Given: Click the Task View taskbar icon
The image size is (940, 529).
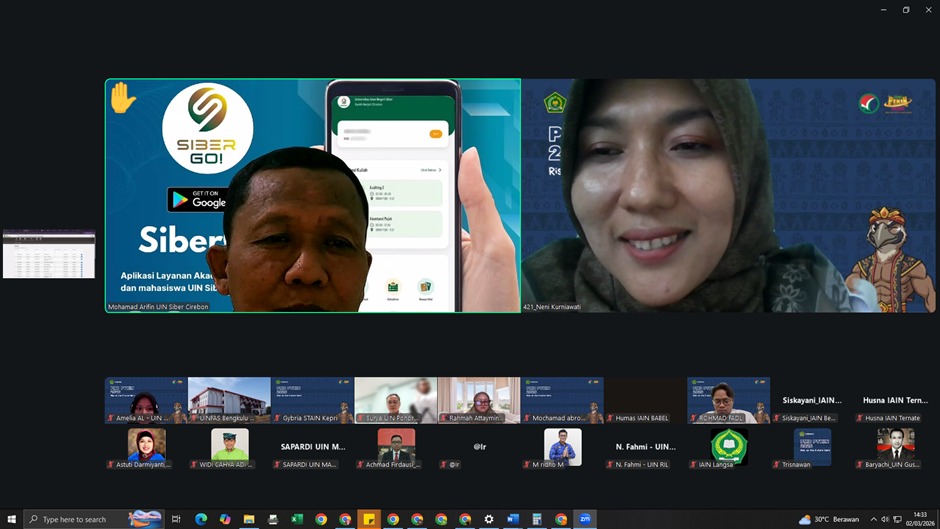Looking at the screenshot, I should pos(176,519).
